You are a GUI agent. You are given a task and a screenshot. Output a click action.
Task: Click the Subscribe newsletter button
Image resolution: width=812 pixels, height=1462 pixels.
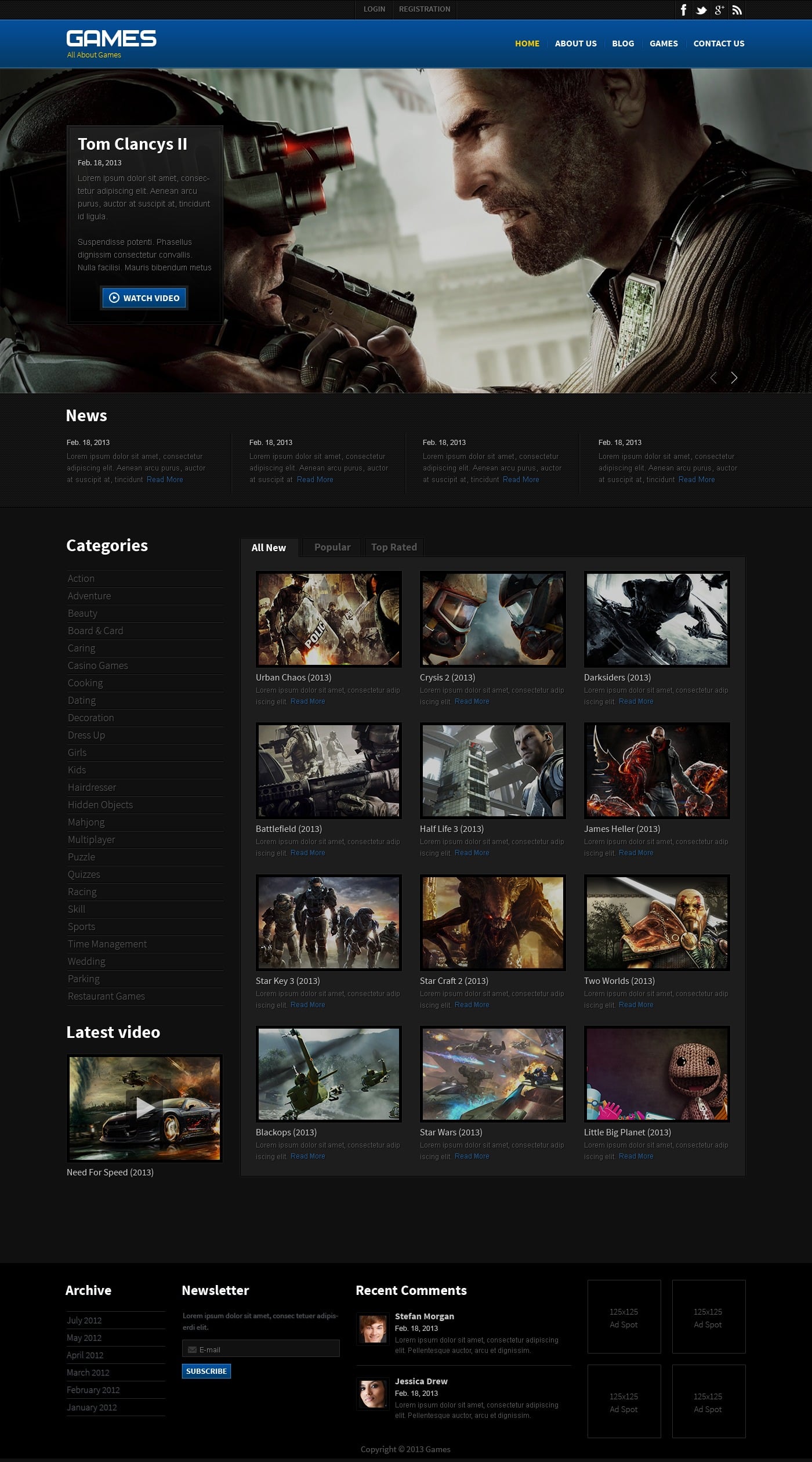pos(206,1371)
